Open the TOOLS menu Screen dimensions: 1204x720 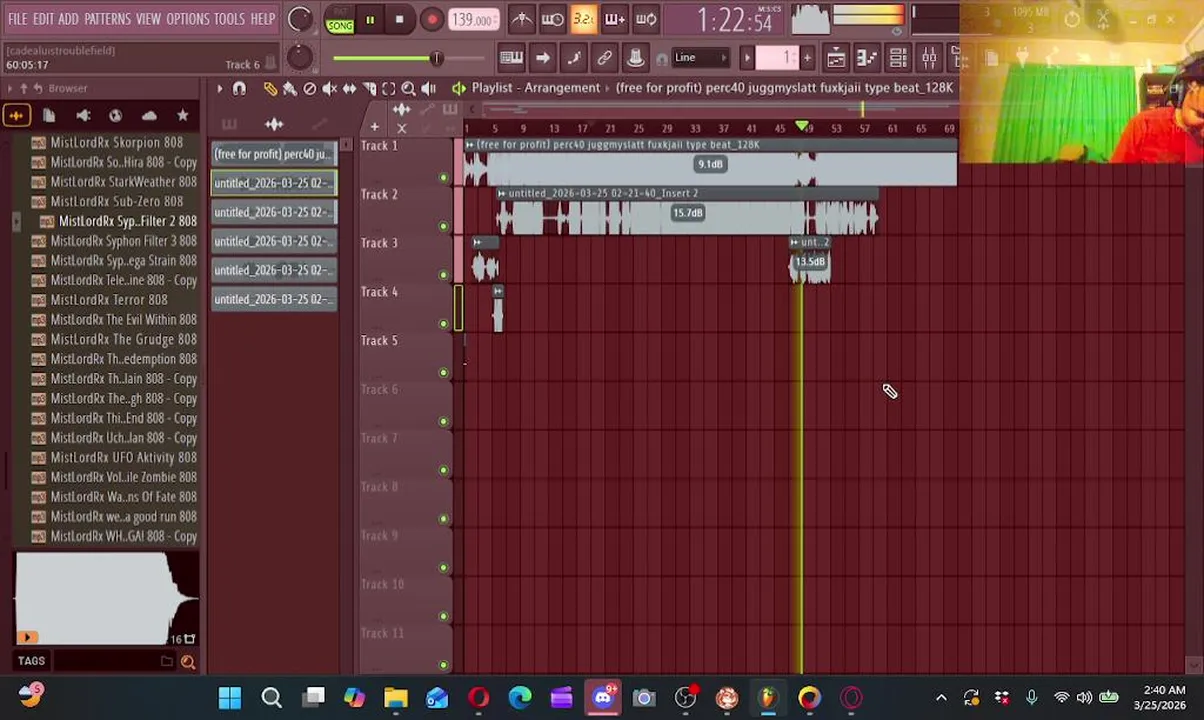pyautogui.click(x=229, y=19)
